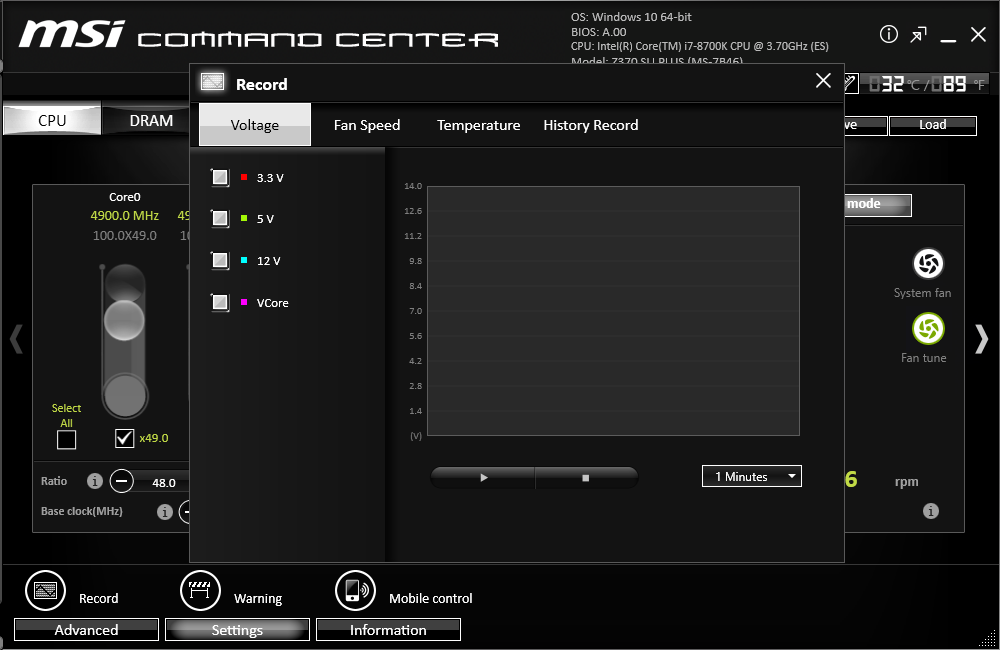Go to next page with right arrow
This screenshot has height=650, width=1000.
tap(982, 339)
